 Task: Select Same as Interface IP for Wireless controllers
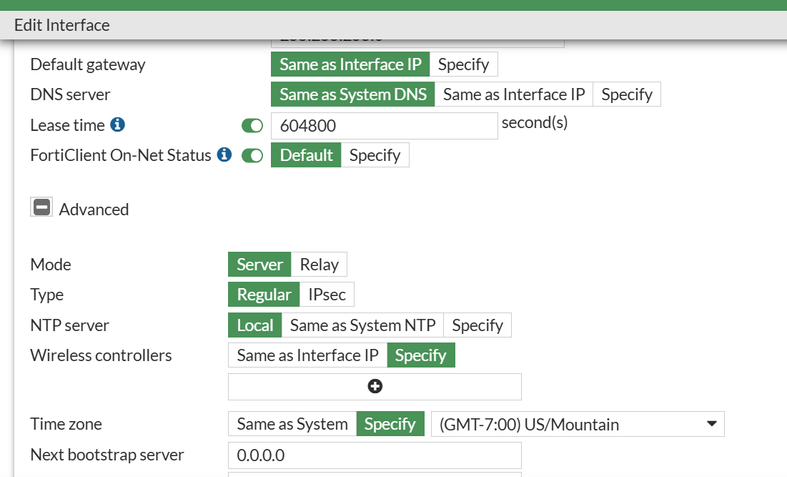coord(307,355)
